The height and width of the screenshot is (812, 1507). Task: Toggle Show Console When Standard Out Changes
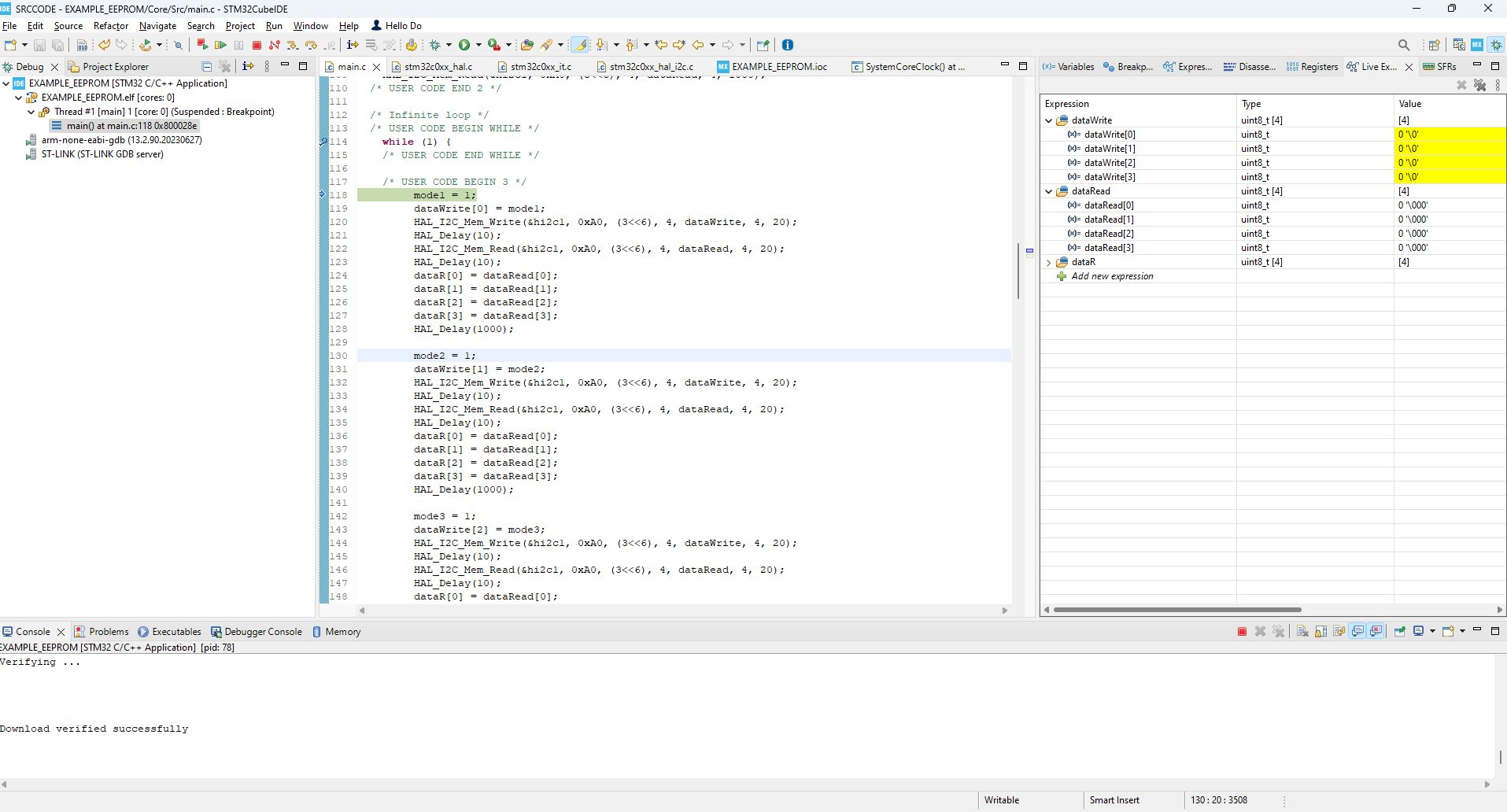click(1357, 632)
